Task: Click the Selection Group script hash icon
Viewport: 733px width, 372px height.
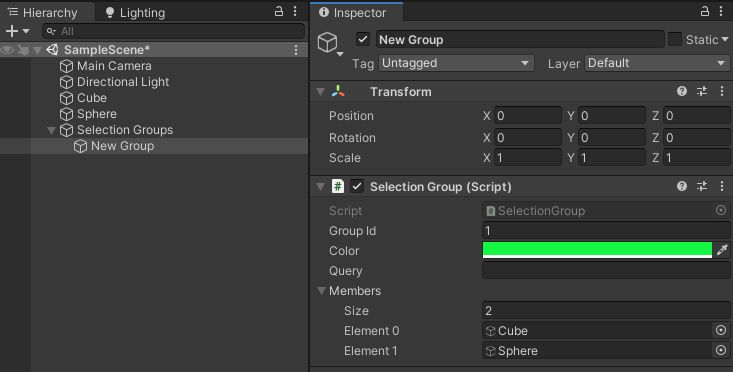Action: click(x=338, y=186)
